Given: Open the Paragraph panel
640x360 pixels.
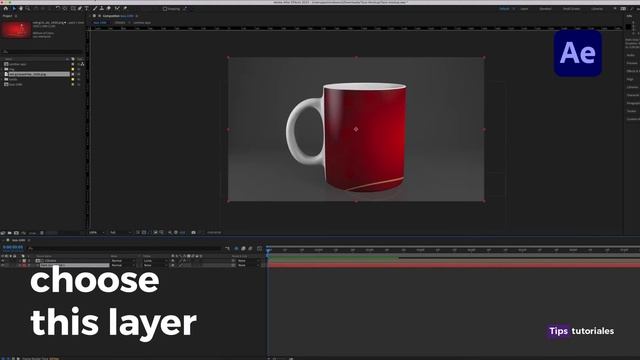Looking at the screenshot, I should pyautogui.click(x=633, y=103).
